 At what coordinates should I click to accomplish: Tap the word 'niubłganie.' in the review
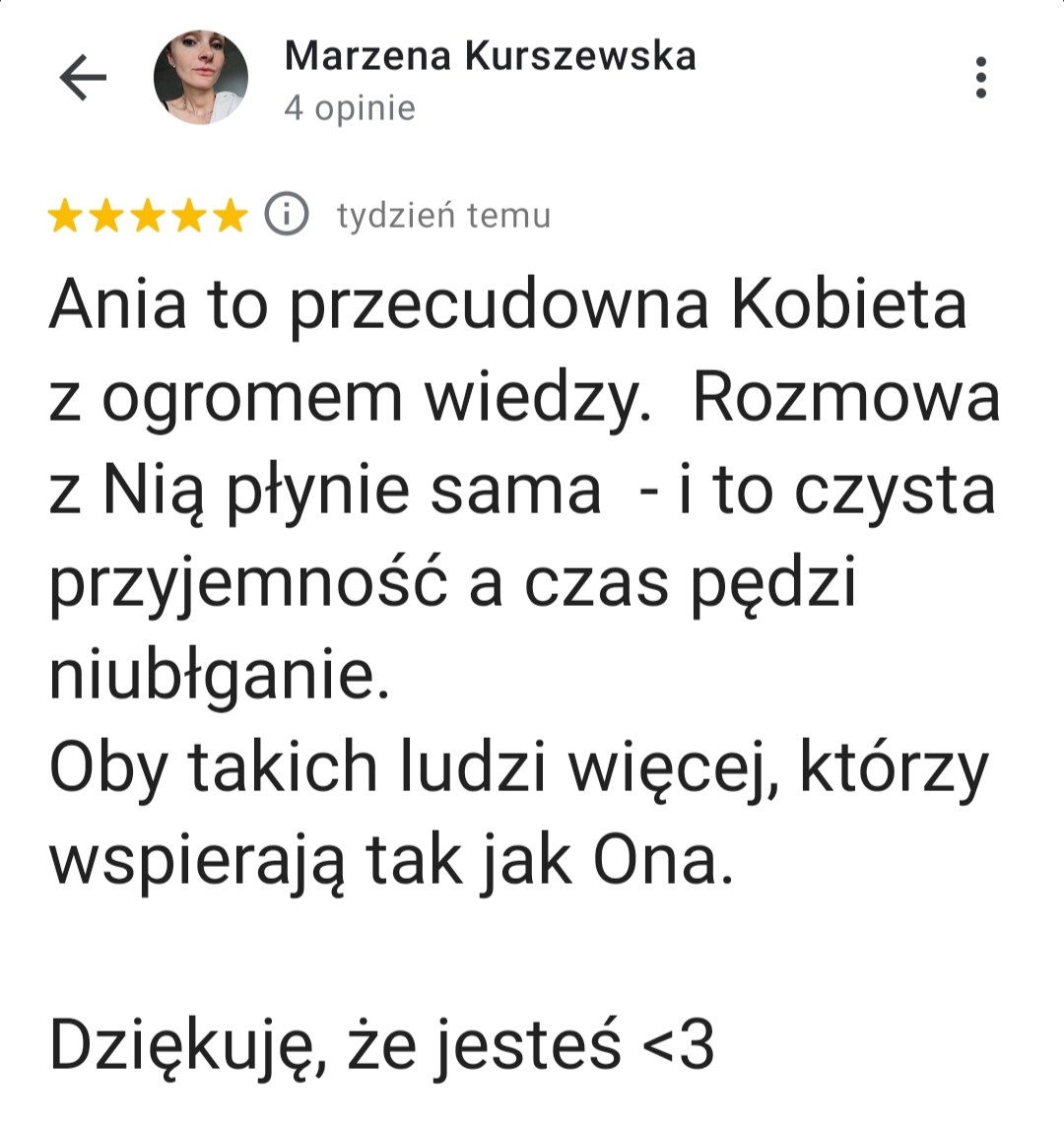[x=220, y=676]
